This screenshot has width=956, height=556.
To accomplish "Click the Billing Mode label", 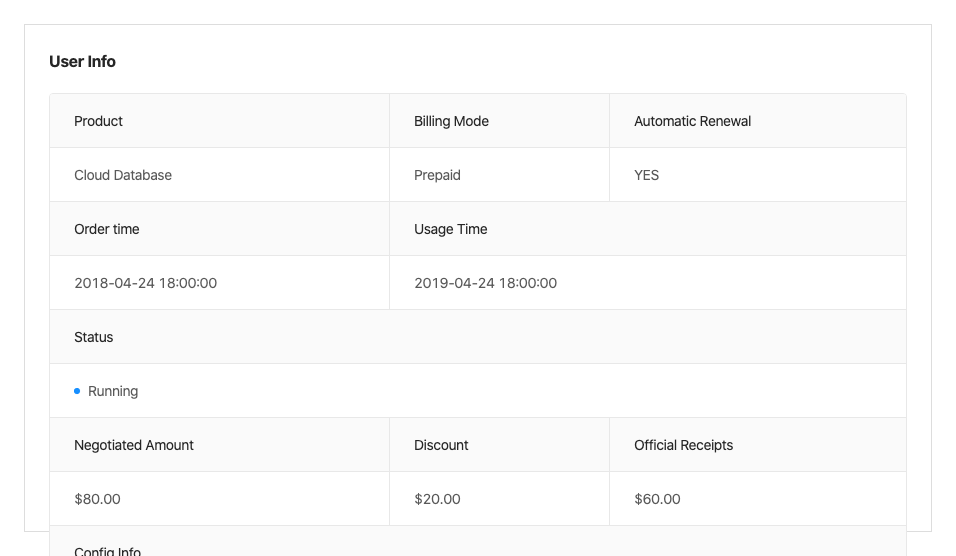I will point(451,121).
